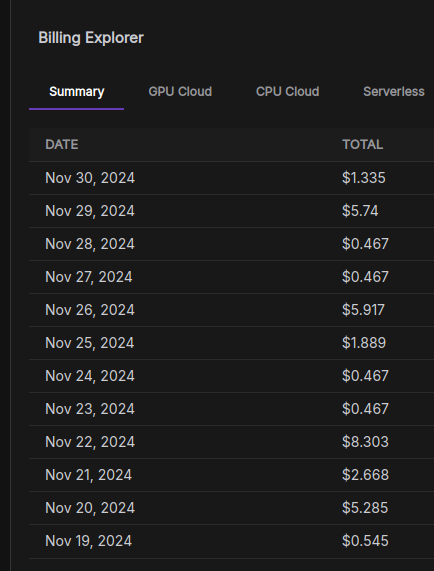Screen dimensions: 434x571
Task: Select the Nov 30, 2024 row
Action: point(232,178)
